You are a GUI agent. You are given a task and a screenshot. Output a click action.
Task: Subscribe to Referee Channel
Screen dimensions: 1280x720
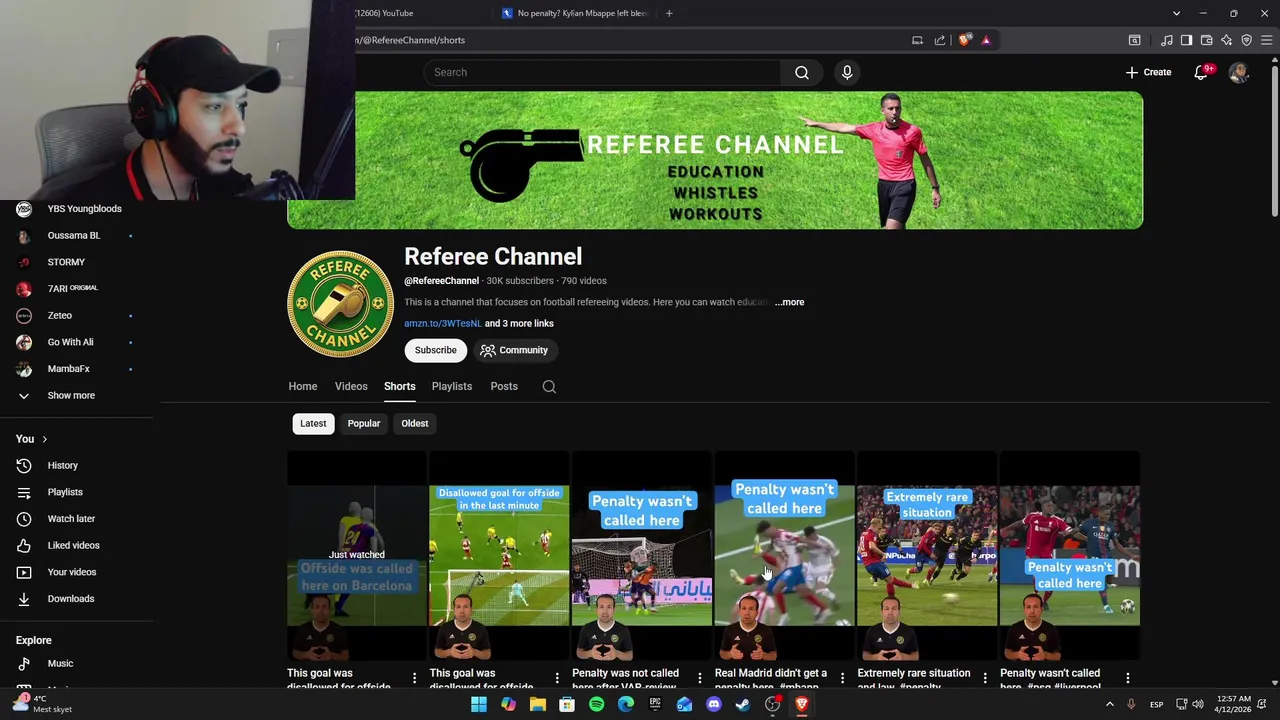click(436, 350)
